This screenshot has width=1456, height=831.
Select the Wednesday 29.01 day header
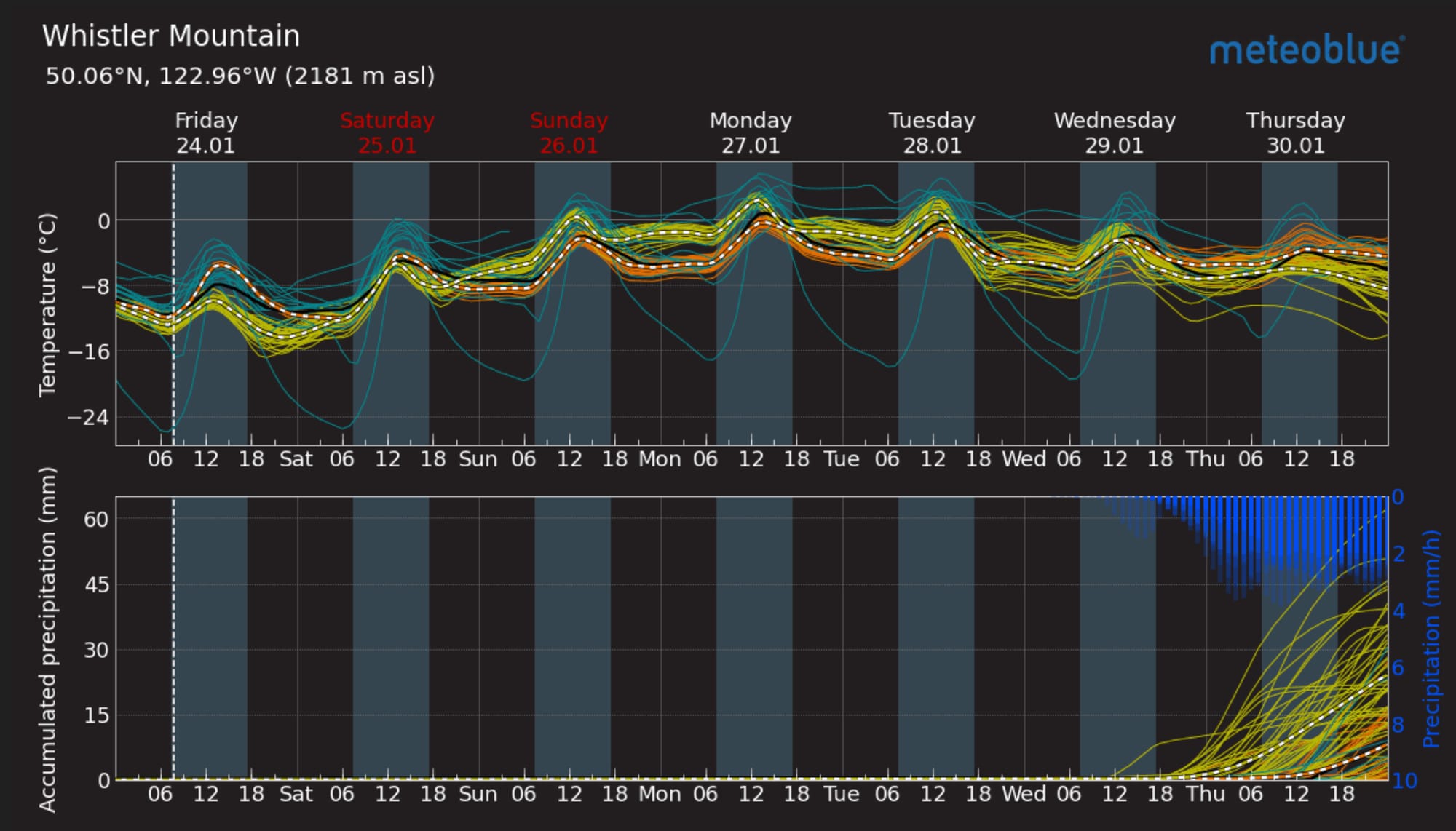(1115, 132)
